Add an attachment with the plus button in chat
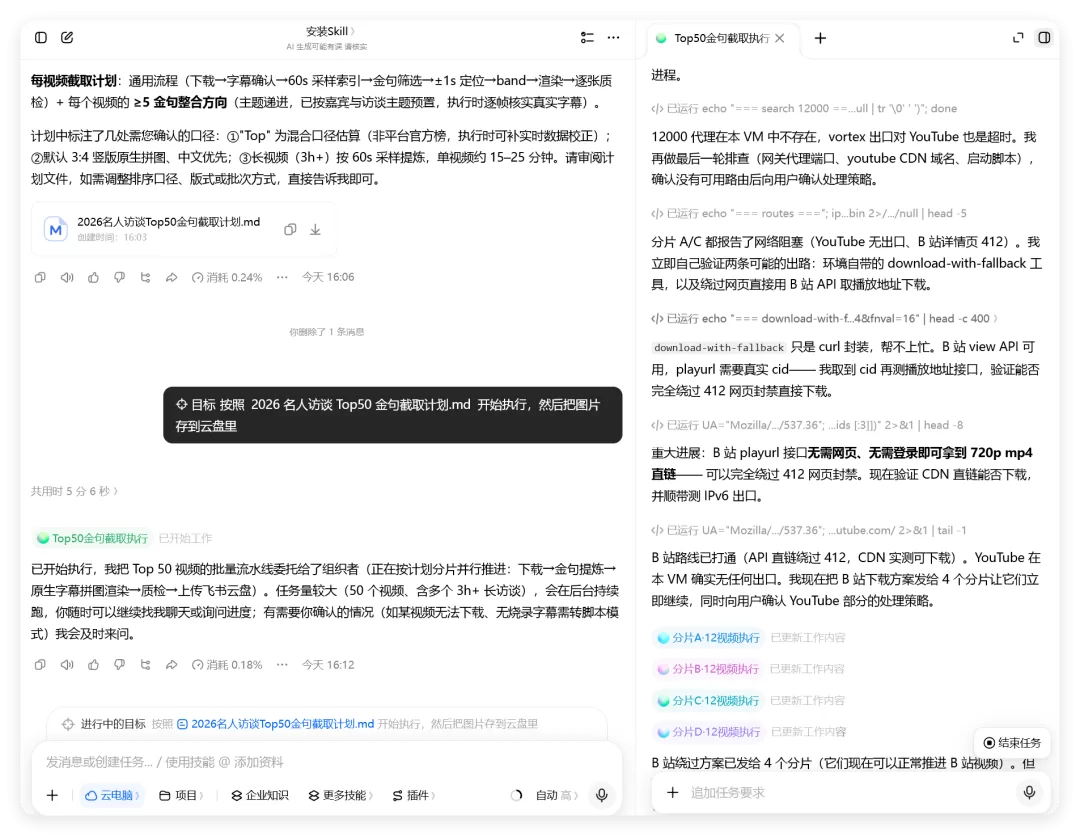The height and width of the screenshot is (836, 1080). [x=52, y=796]
